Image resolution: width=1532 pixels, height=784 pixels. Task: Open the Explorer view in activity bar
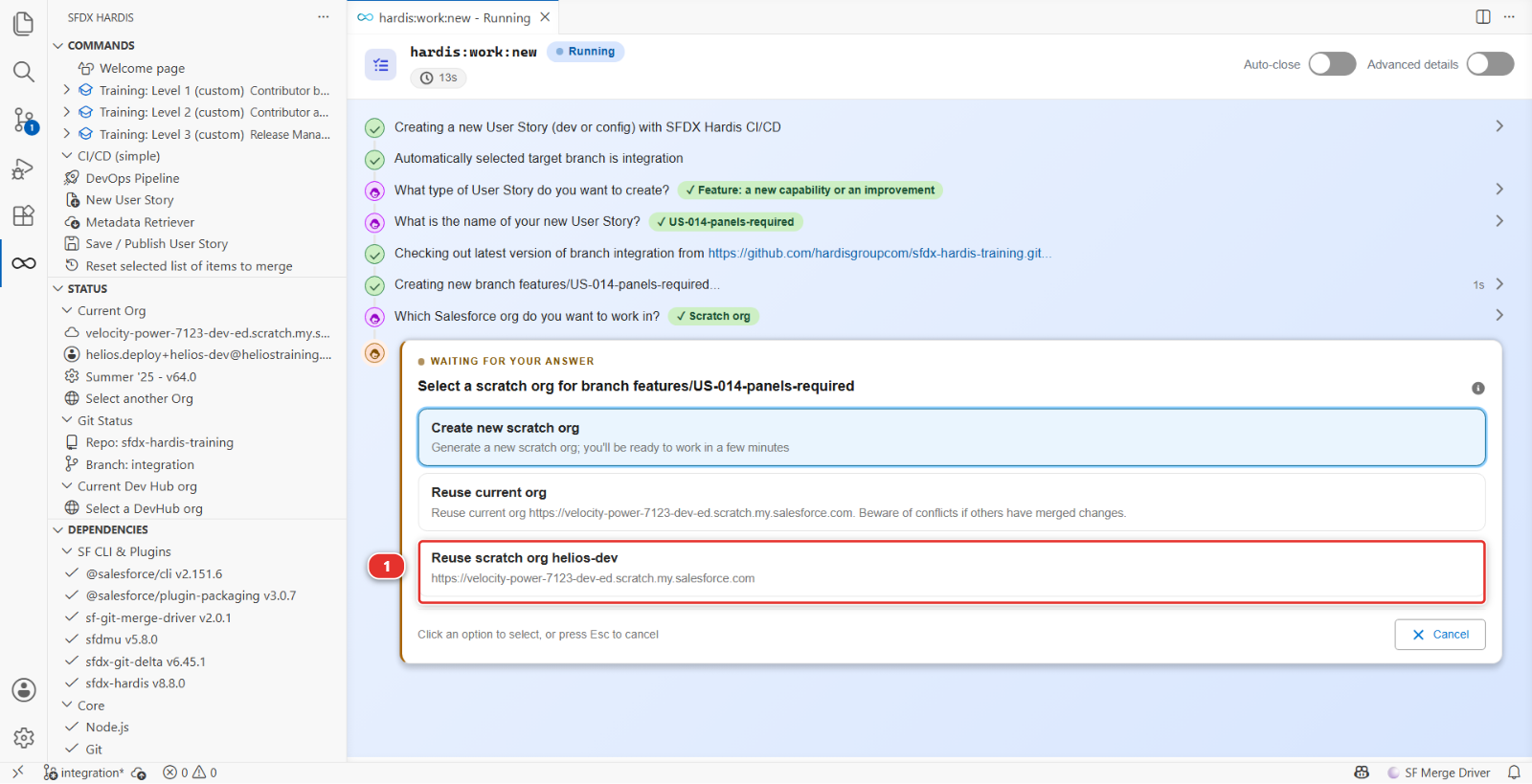[x=24, y=23]
